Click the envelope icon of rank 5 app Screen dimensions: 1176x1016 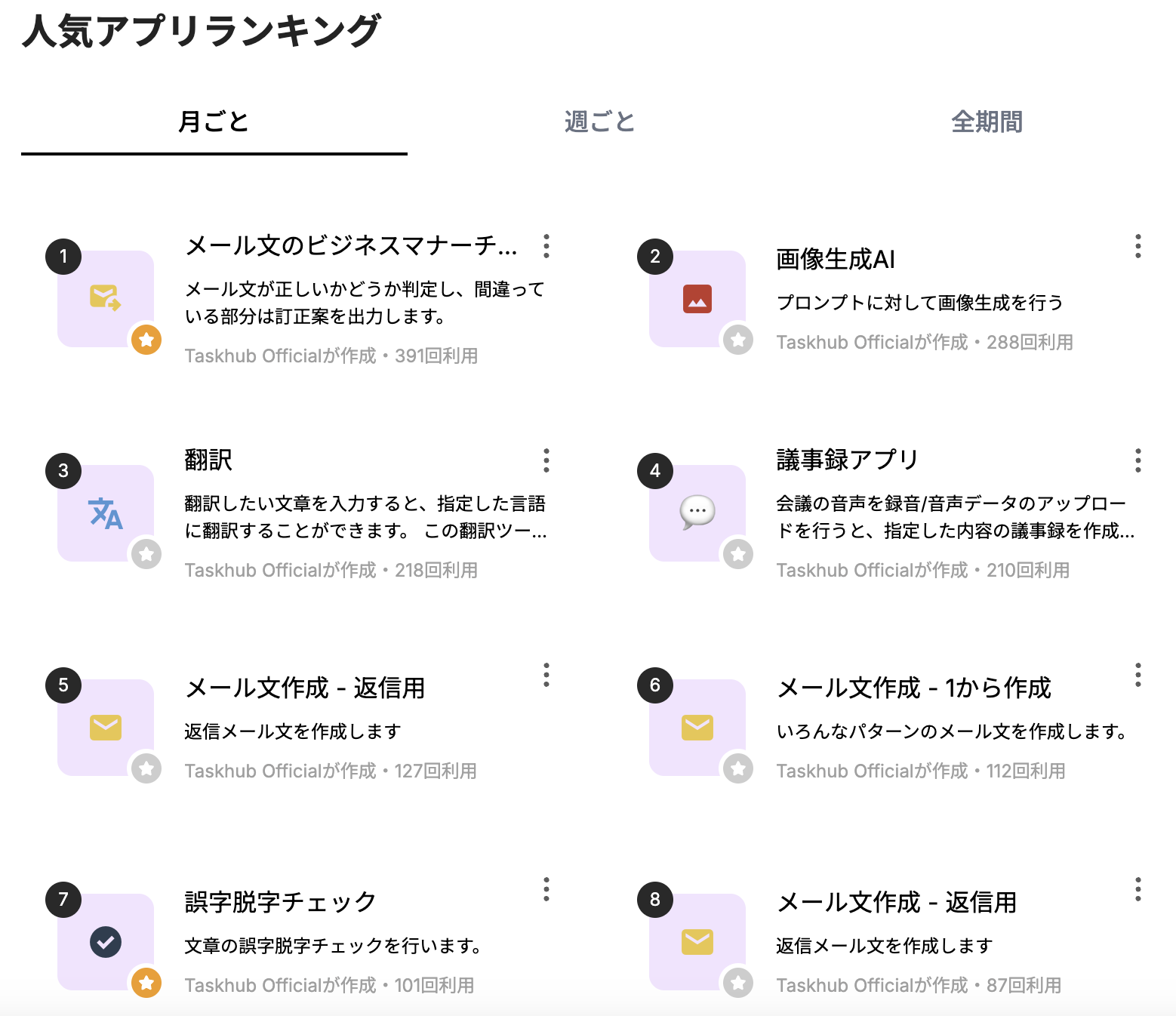click(106, 728)
